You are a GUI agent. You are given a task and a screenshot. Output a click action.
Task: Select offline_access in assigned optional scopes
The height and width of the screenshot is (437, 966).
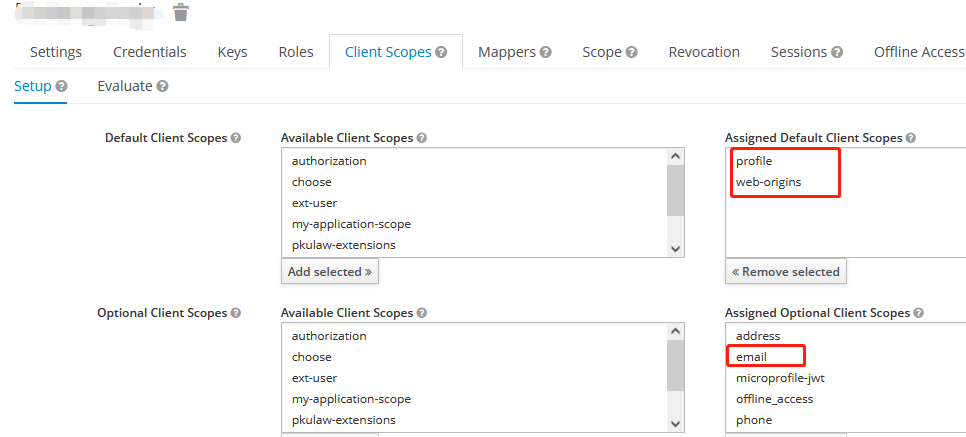pyautogui.click(x=774, y=399)
